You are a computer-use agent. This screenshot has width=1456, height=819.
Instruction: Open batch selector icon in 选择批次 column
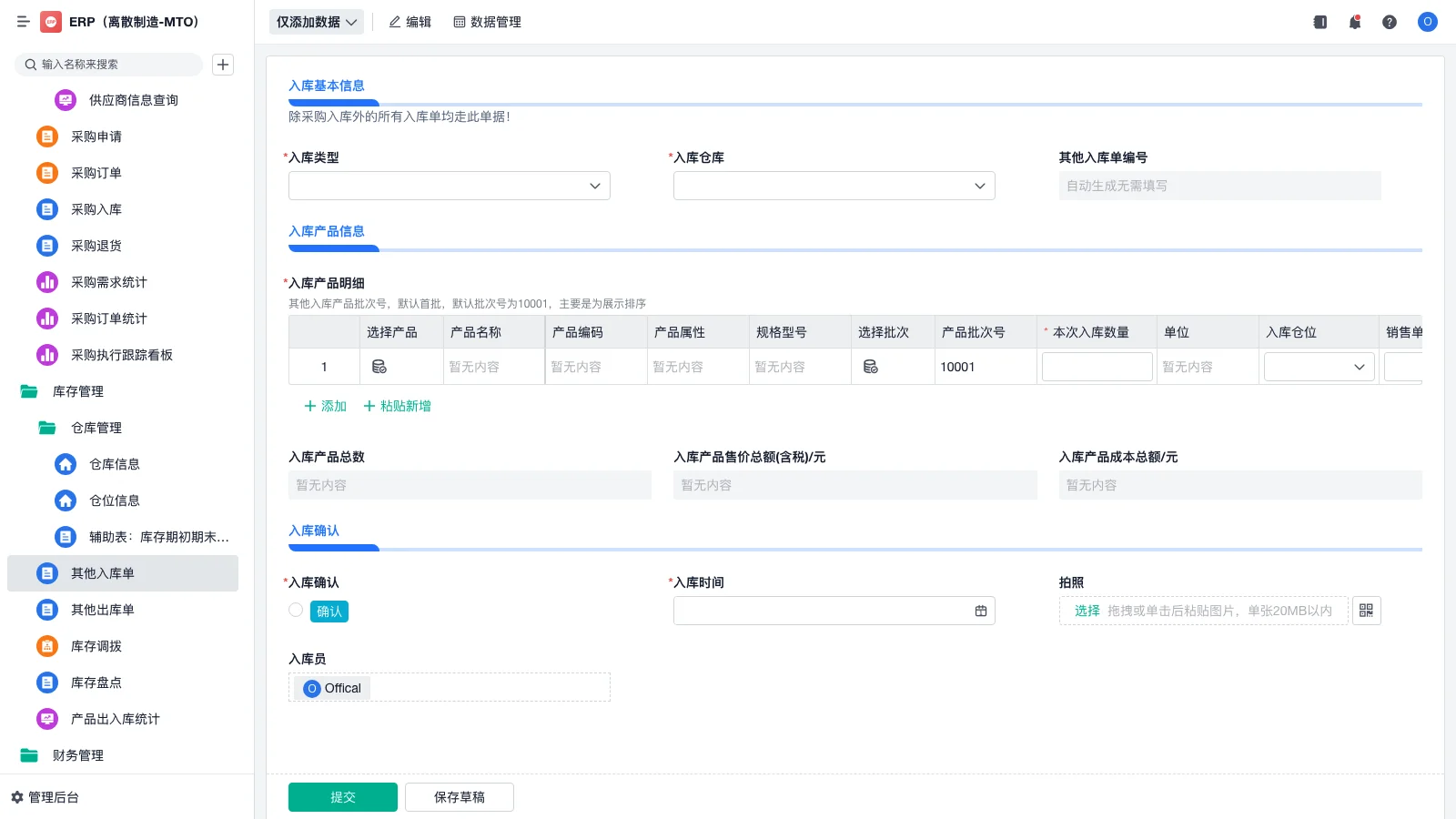click(871, 367)
